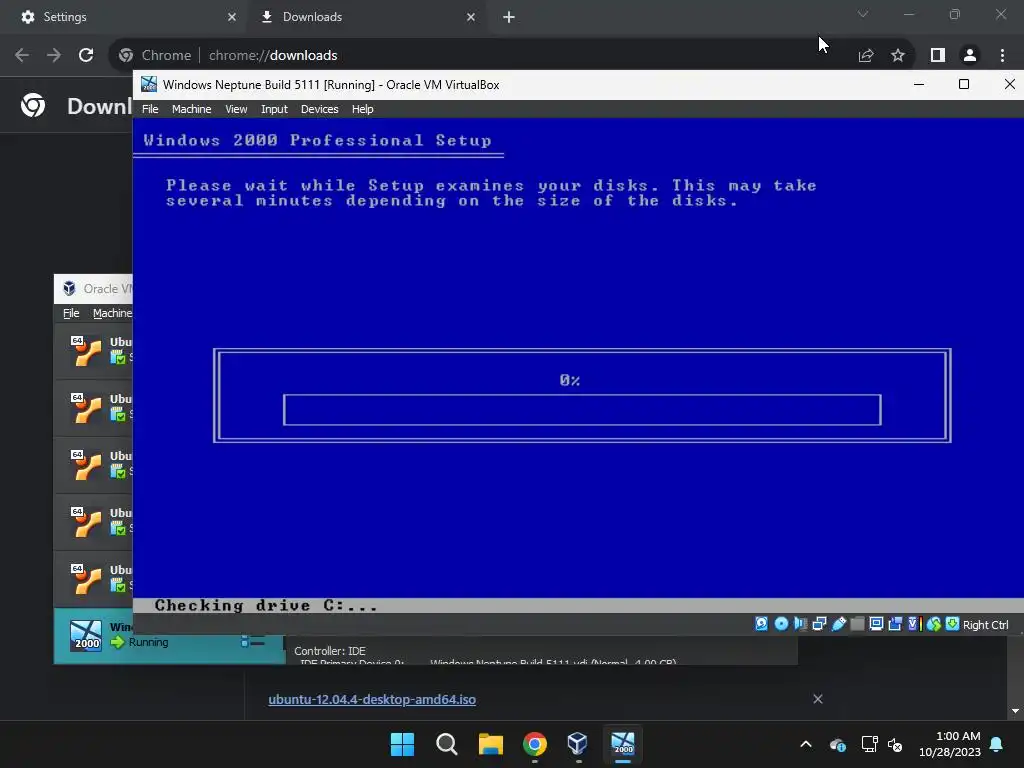Open the View menu in VM window
Screen dimensions: 1024x768
(x=236, y=109)
